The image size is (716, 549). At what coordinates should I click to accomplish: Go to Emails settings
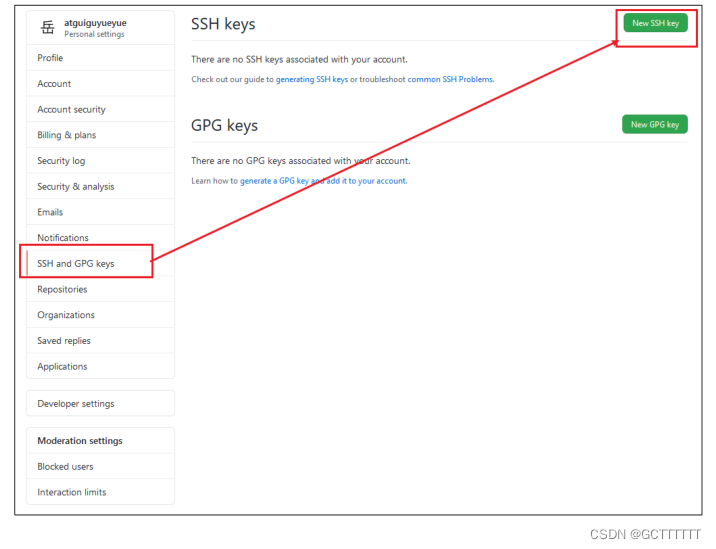pyautogui.click(x=100, y=212)
